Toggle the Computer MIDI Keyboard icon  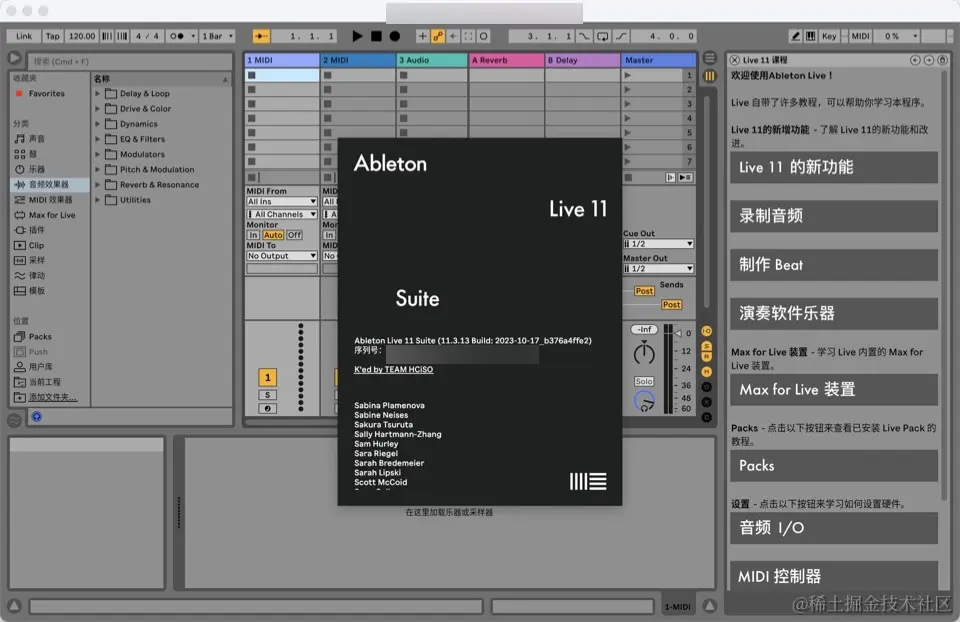tap(811, 36)
